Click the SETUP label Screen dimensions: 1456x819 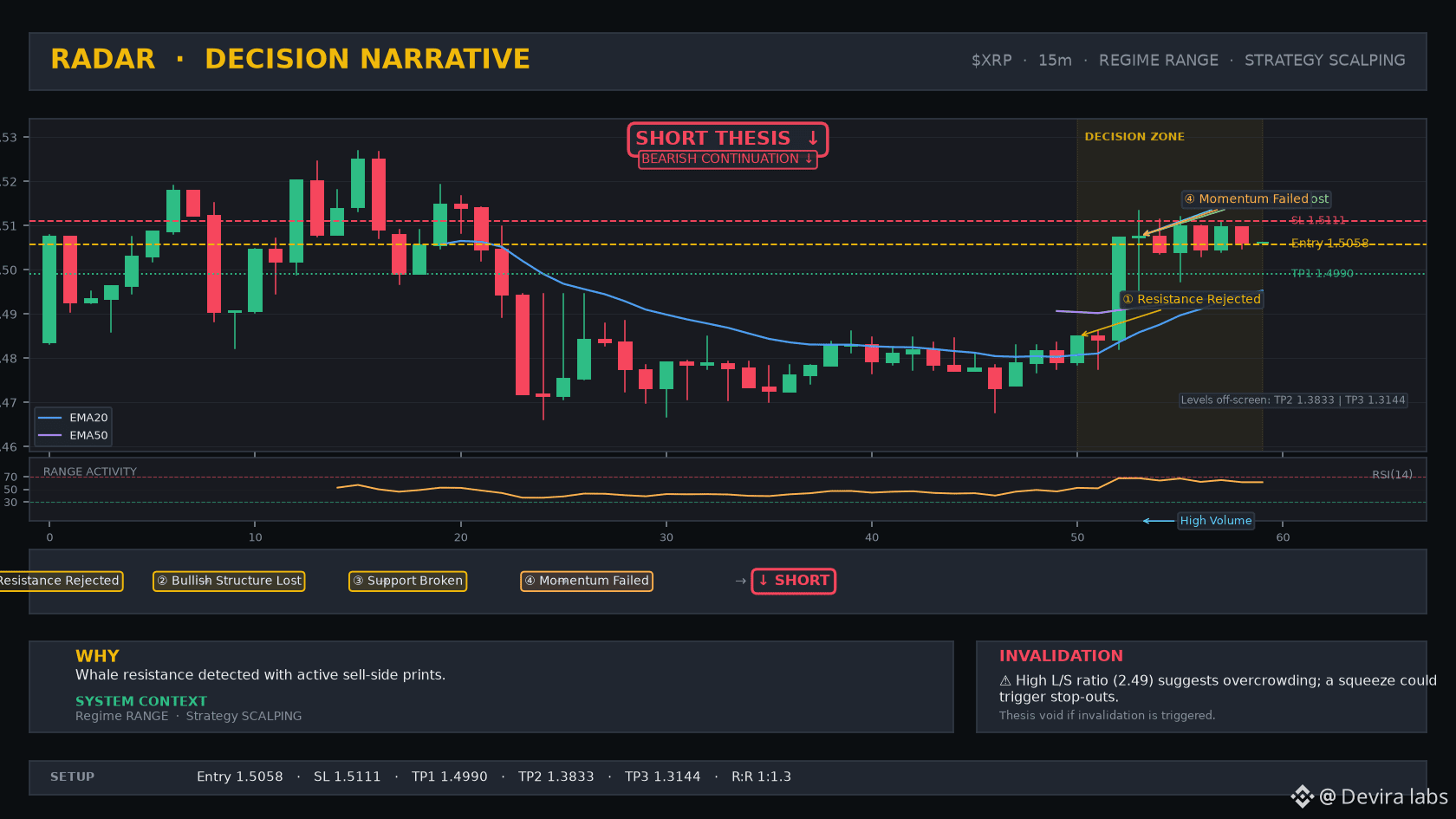[x=72, y=777]
